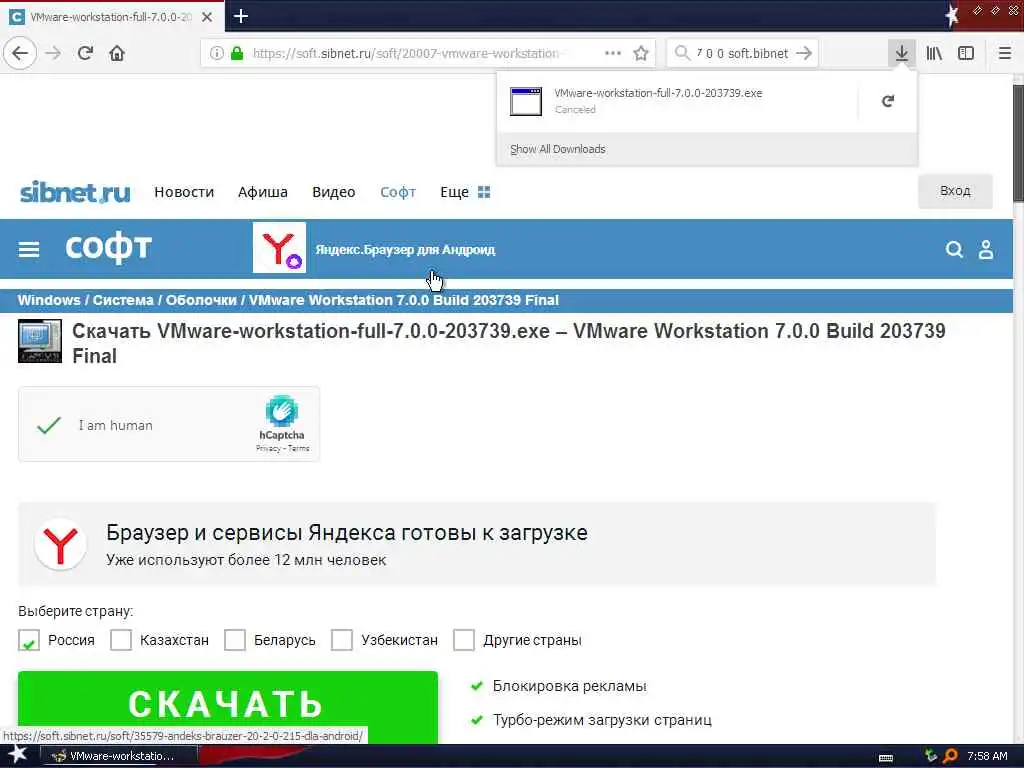Viewport: 1024px width, 768px height.
Task: Click the green СКАЧАТЬ button
Action: [228, 707]
